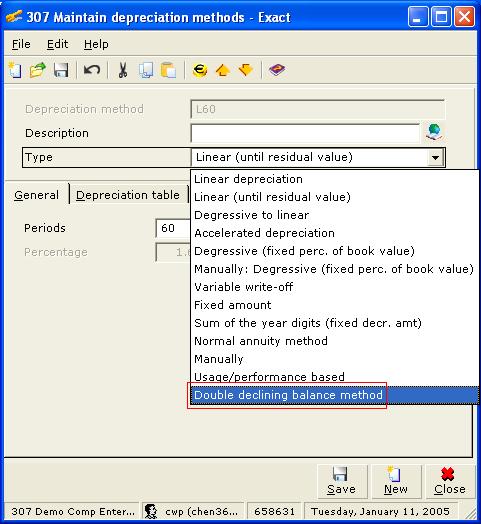Viewport: 481px width, 524px height.
Task: Click the Paste clipboard toolbar icon
Action: tap(168, 70)
